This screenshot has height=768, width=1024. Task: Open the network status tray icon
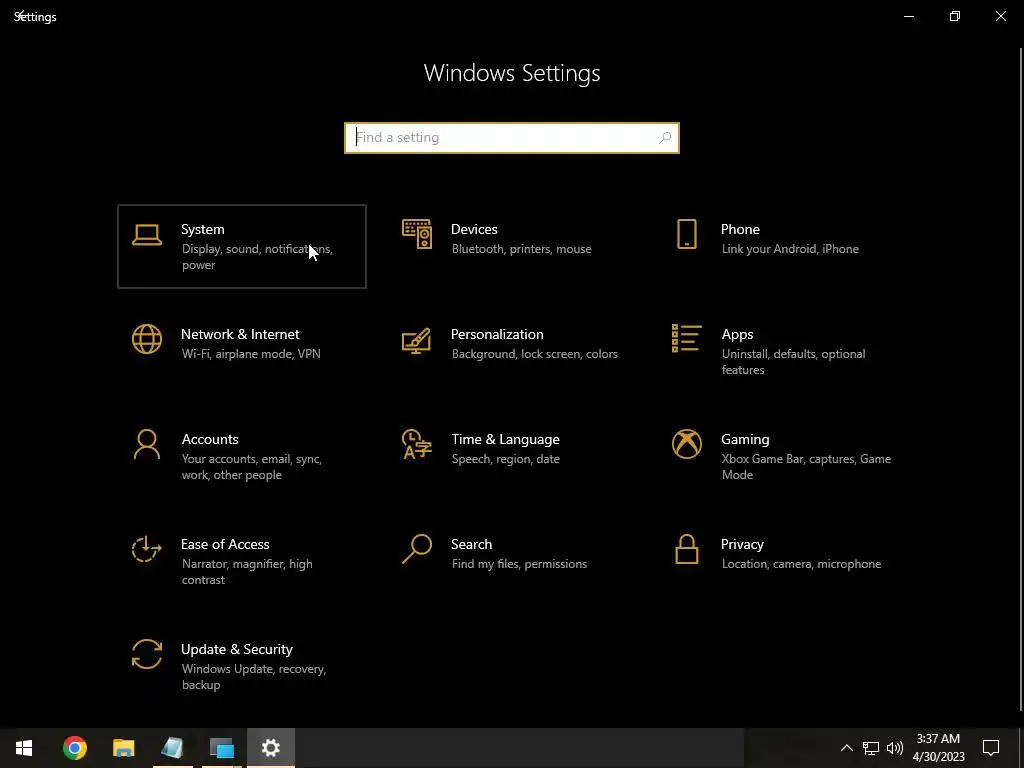click(x=871, y=748)
